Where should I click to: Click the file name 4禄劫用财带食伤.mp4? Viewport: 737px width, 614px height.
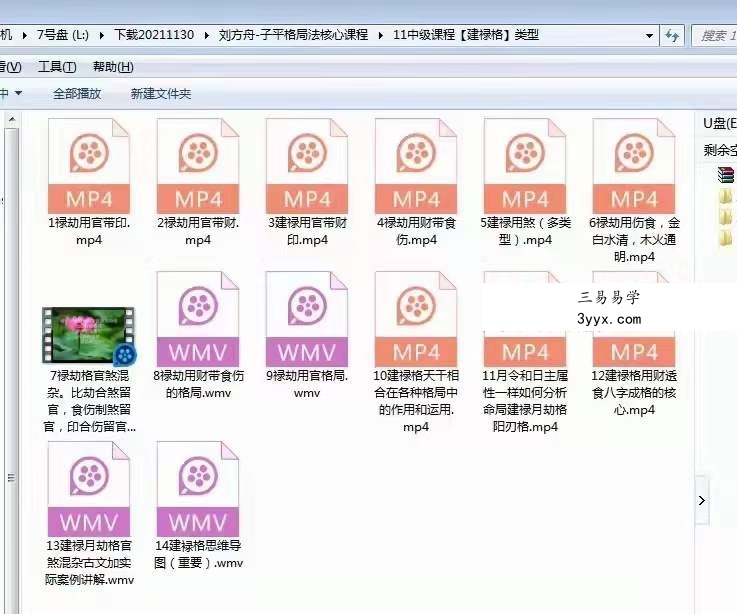416,231
